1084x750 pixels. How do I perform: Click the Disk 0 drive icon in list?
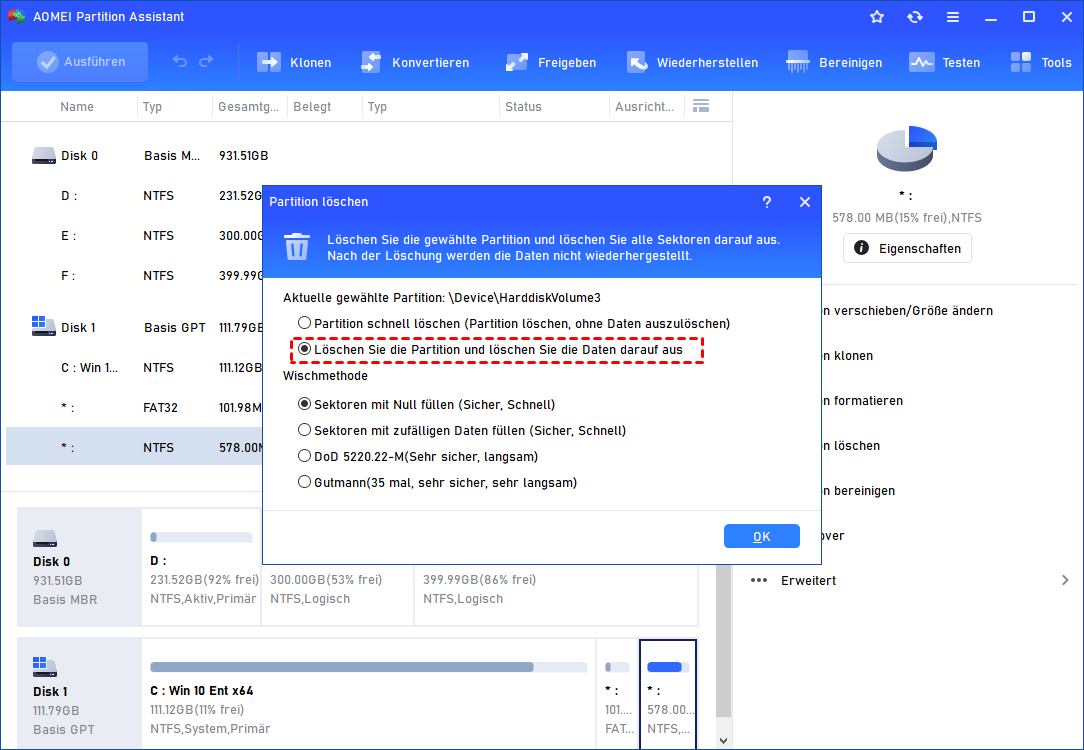coord(44,156)
